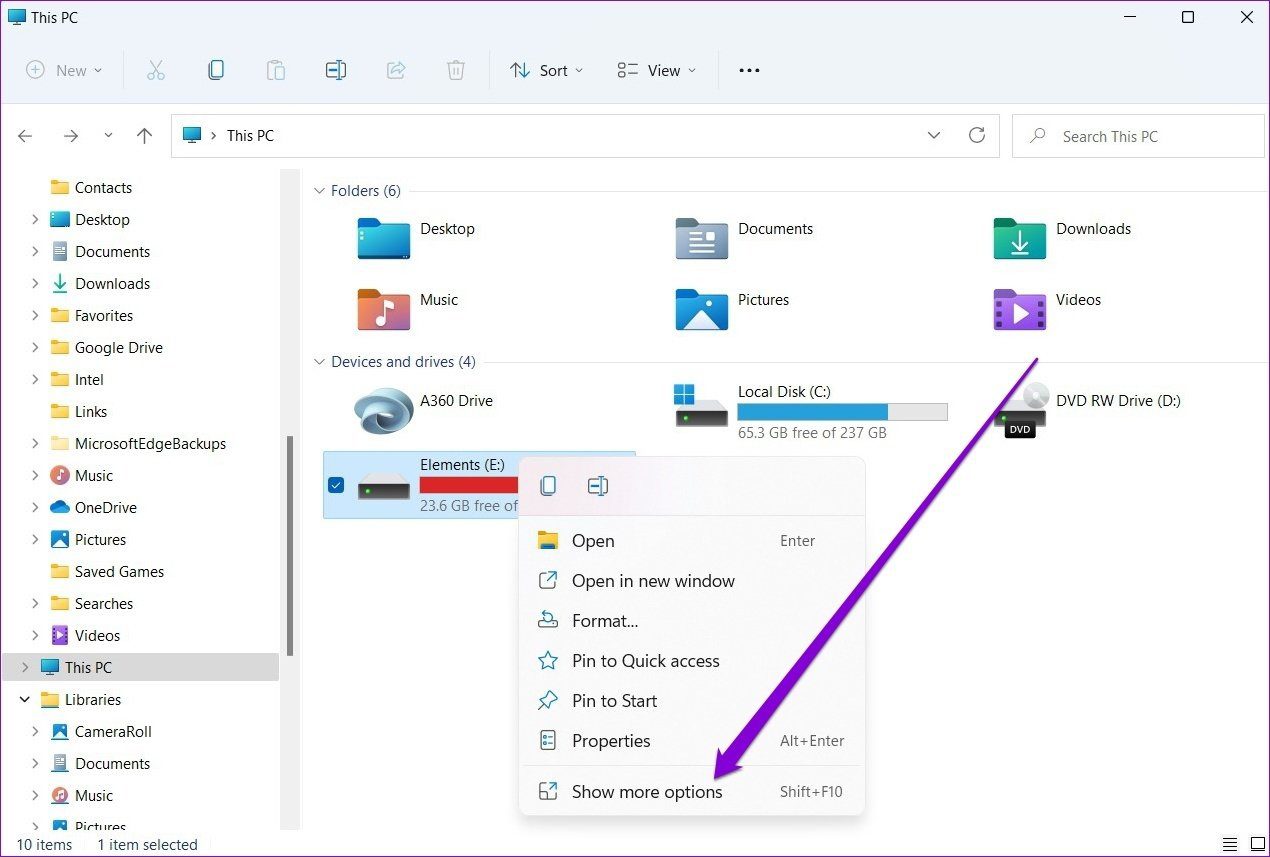This screenshot has width=1270, height=857.
Task: Select the Local Disk (C:) drive icon
Action: [x=702, y=405]
